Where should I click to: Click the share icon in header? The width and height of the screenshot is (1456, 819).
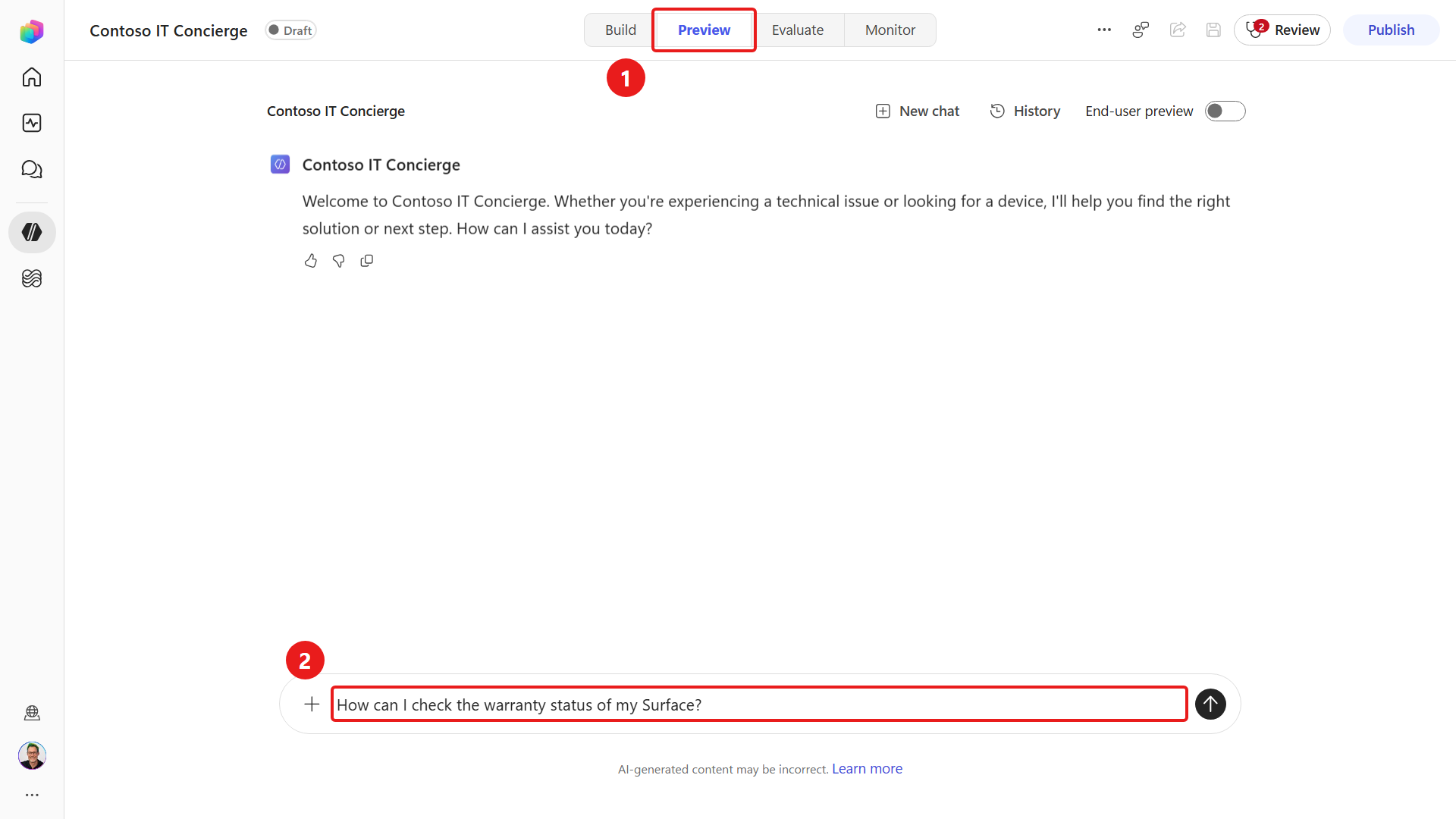click(x=1178, y=30)
